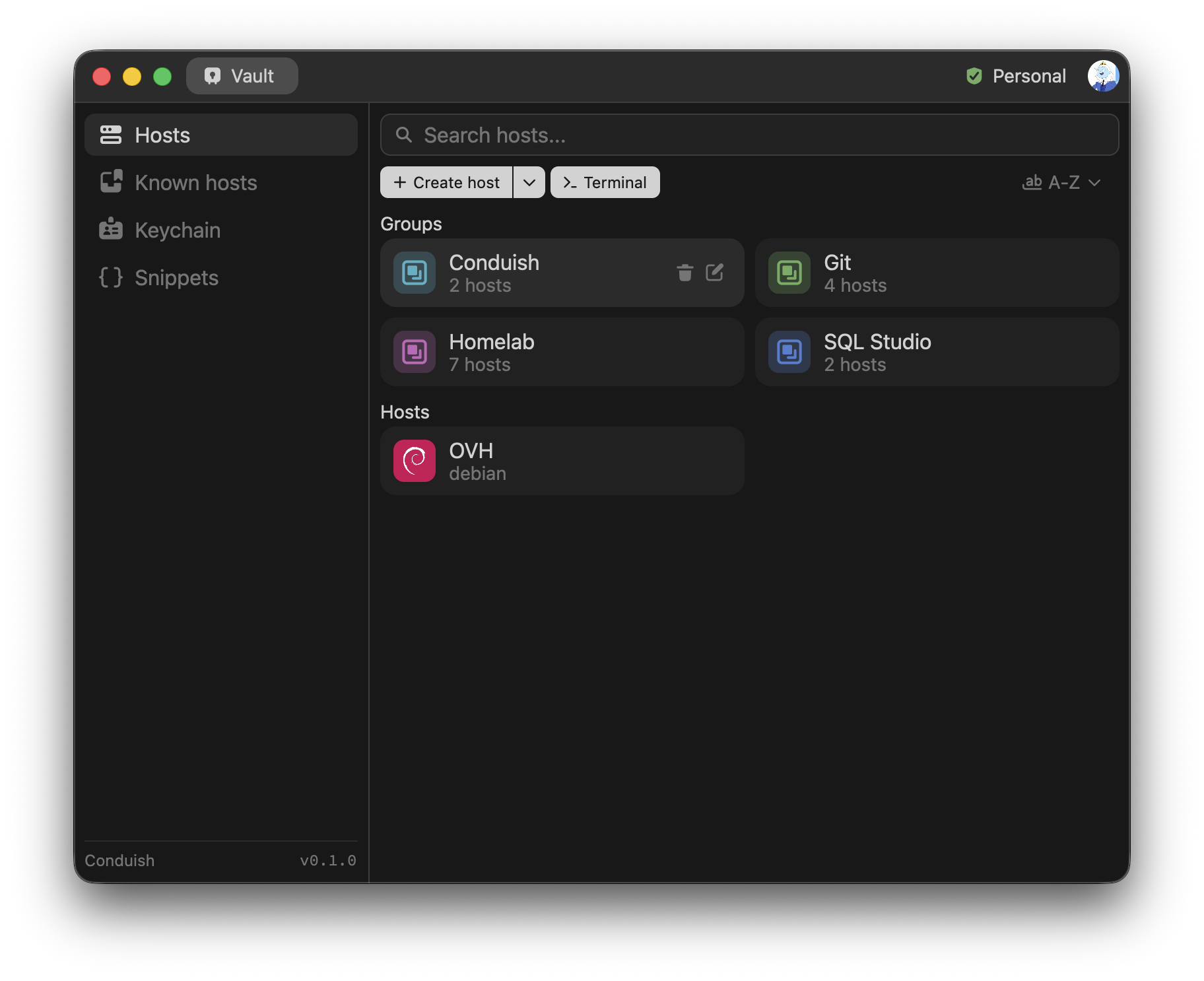
Task: Open the Keychain section
Action: [221, 230]
